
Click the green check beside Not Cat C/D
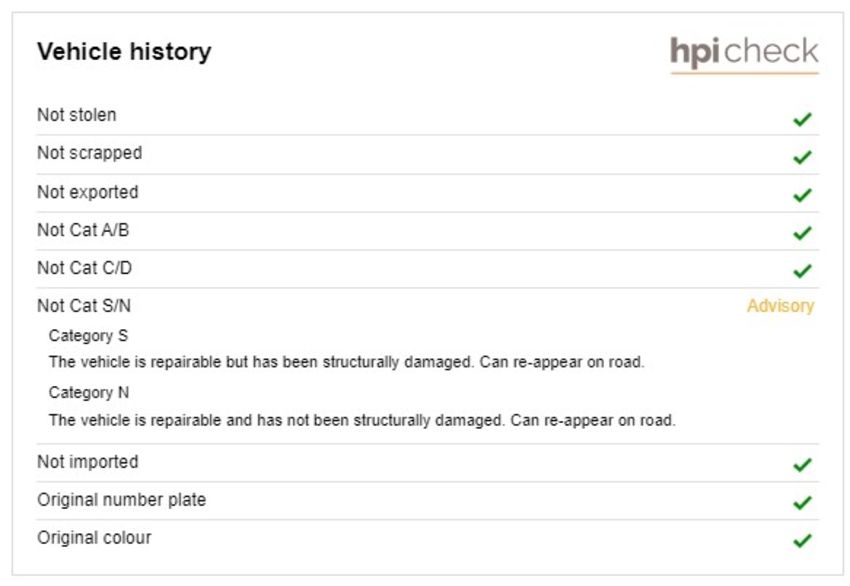[x=802, y=271]
